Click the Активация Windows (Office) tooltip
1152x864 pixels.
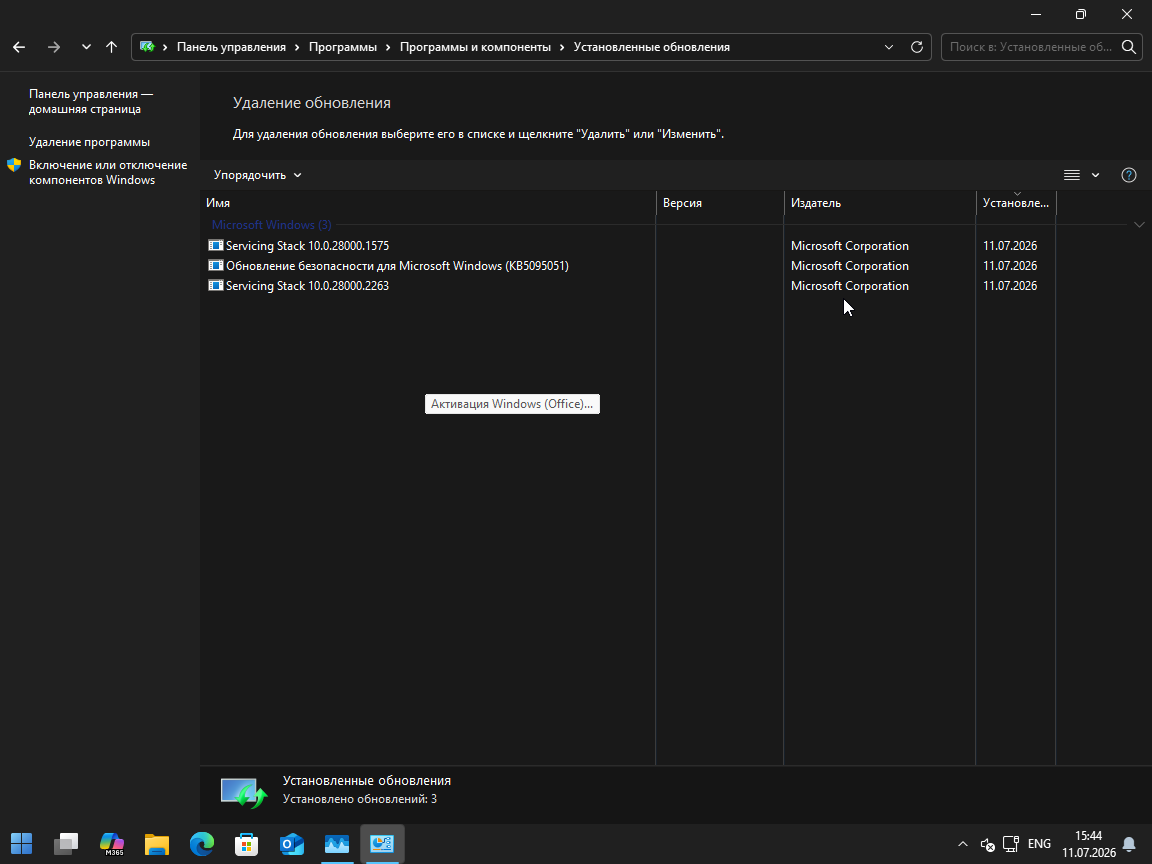(x=512, y=404)
